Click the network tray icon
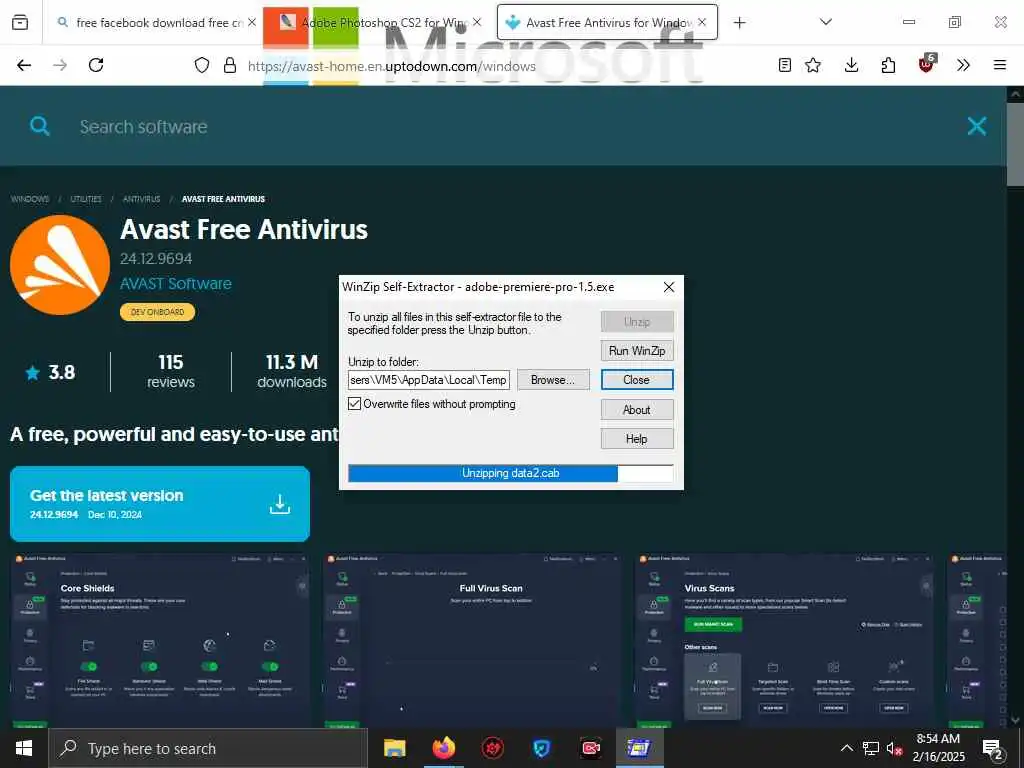This screenshot has height=768, width=1024. [871, 748]
